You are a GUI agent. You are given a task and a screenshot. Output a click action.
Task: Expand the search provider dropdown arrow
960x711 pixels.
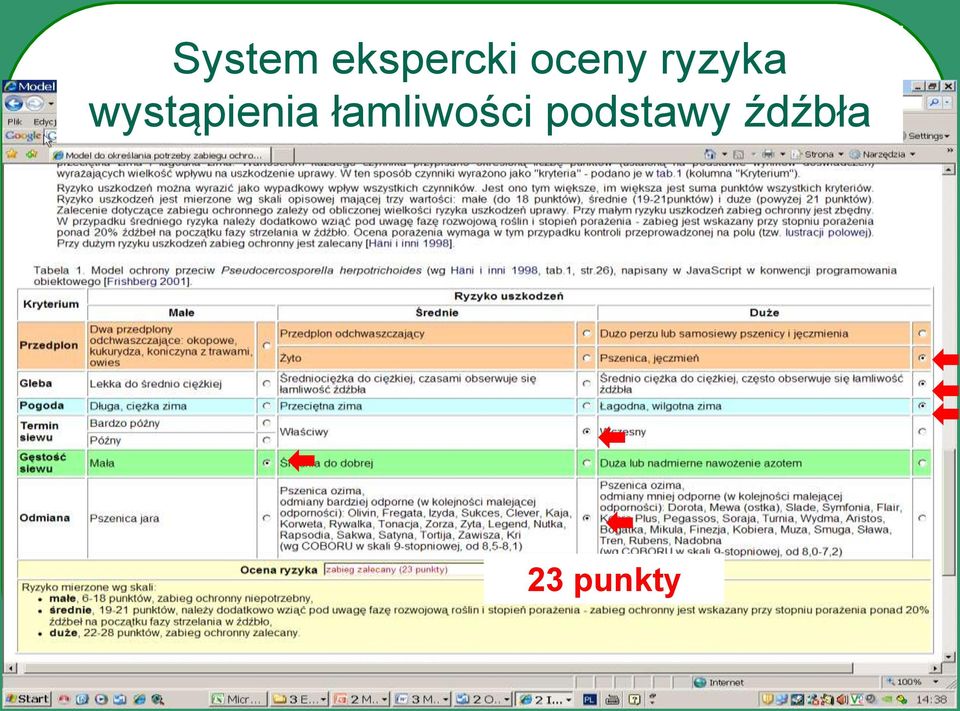pyautogui.click(x=948, y=102)
